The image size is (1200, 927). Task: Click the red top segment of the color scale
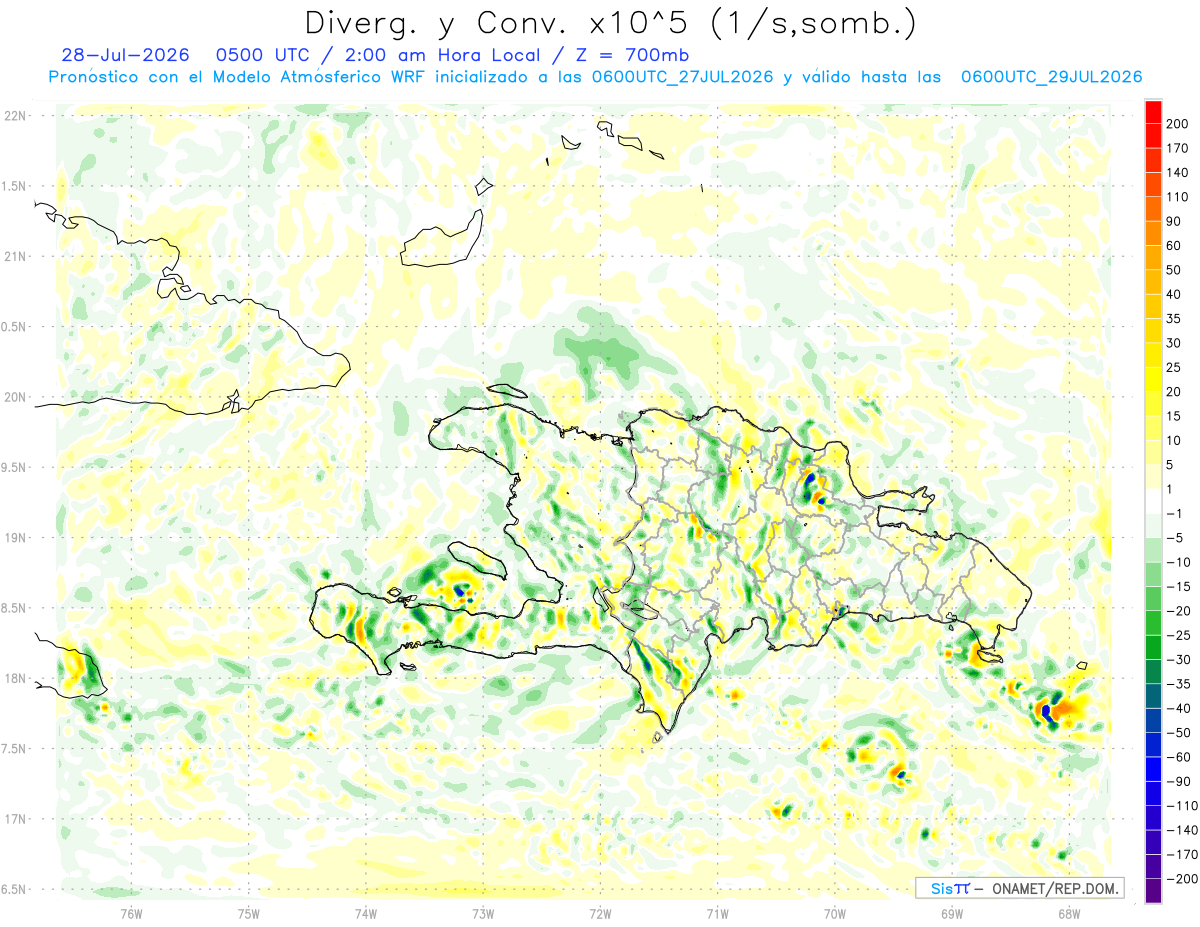click(x=1153, y=112)
